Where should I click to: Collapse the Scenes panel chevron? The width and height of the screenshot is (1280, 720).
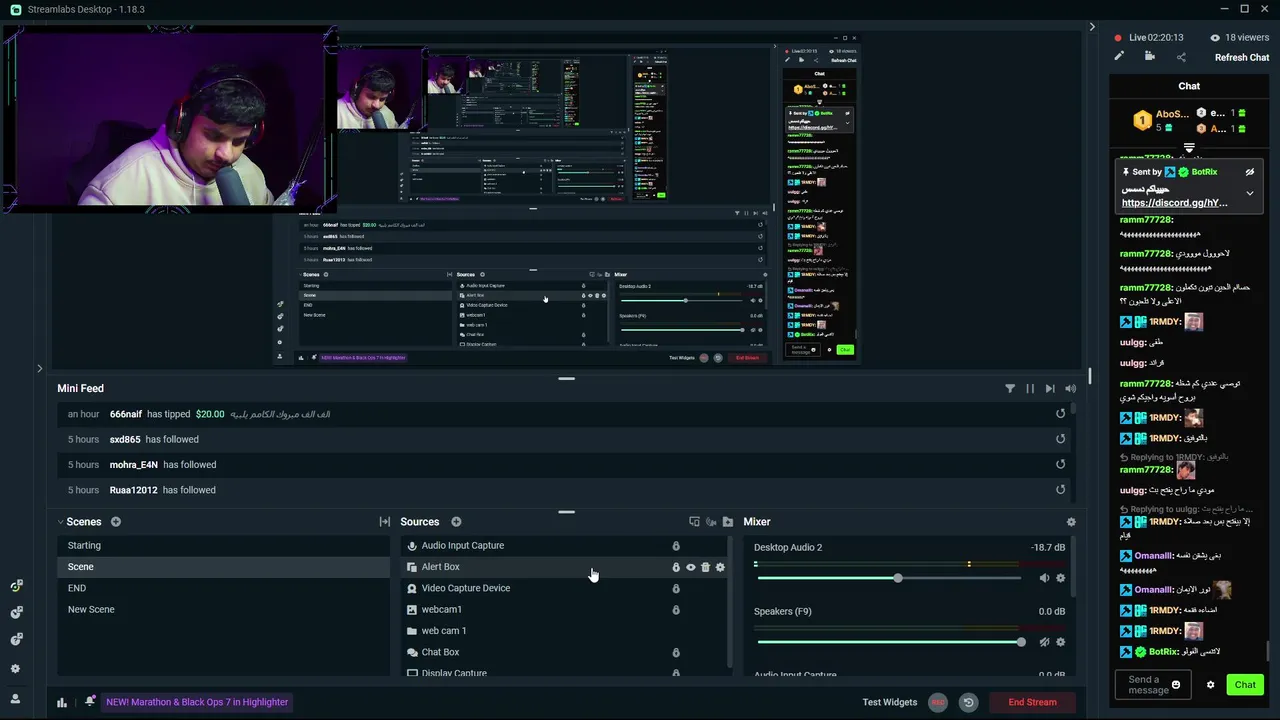point(60,522)
